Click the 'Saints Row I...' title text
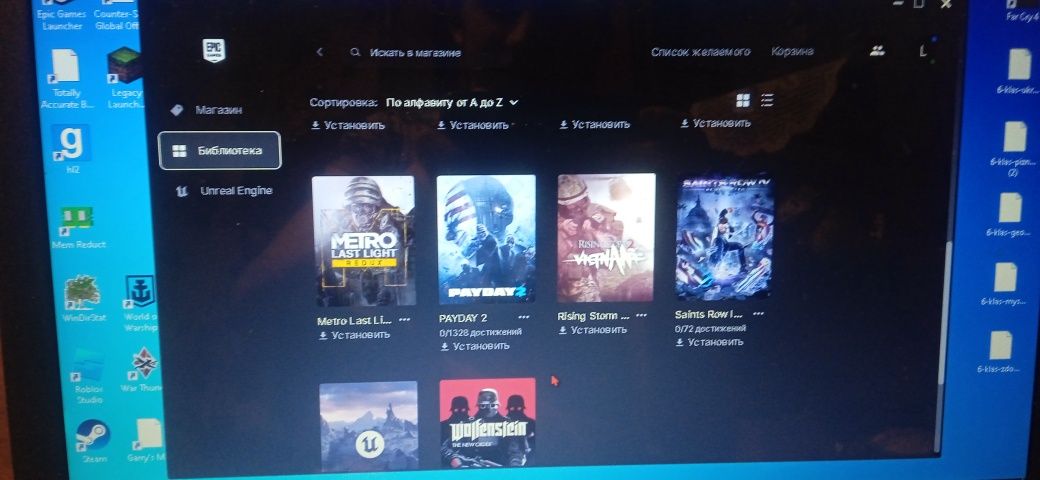 click(x=708, y=314)
